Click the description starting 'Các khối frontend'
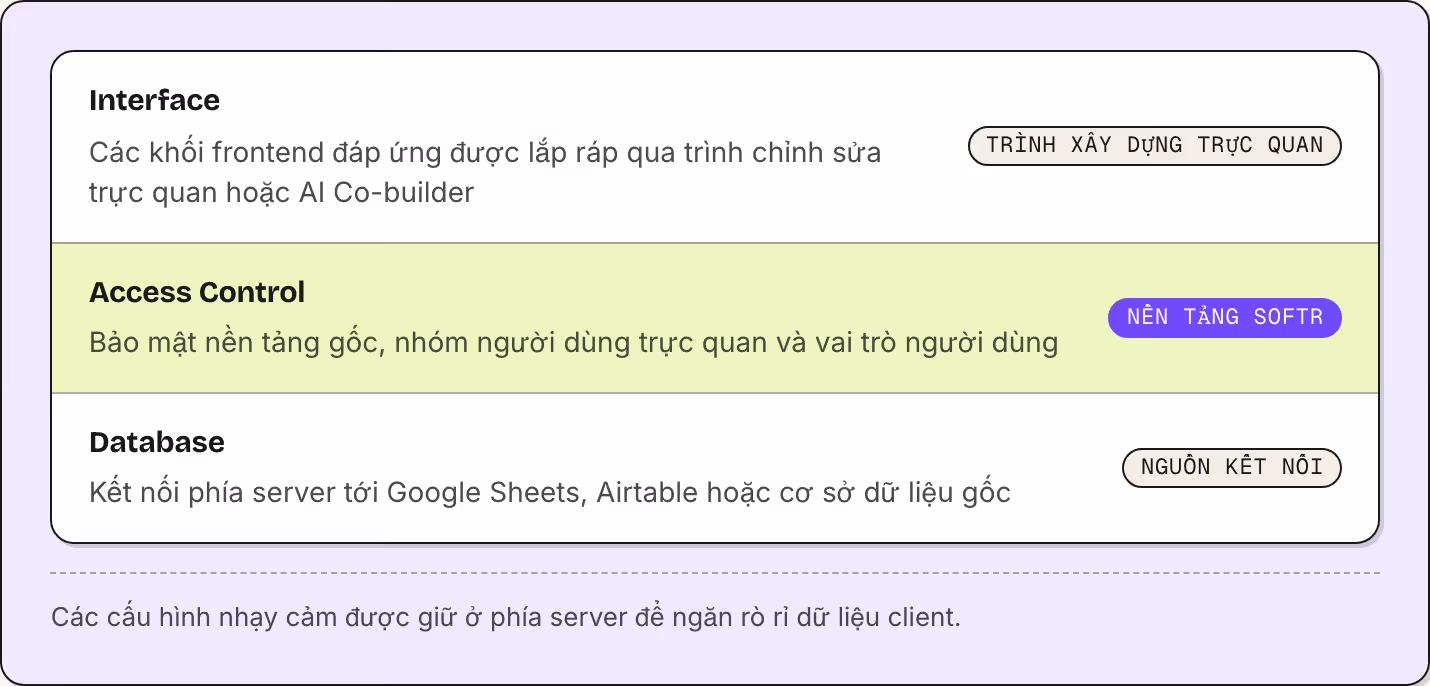1430x686 pixels. click(485, 172)
